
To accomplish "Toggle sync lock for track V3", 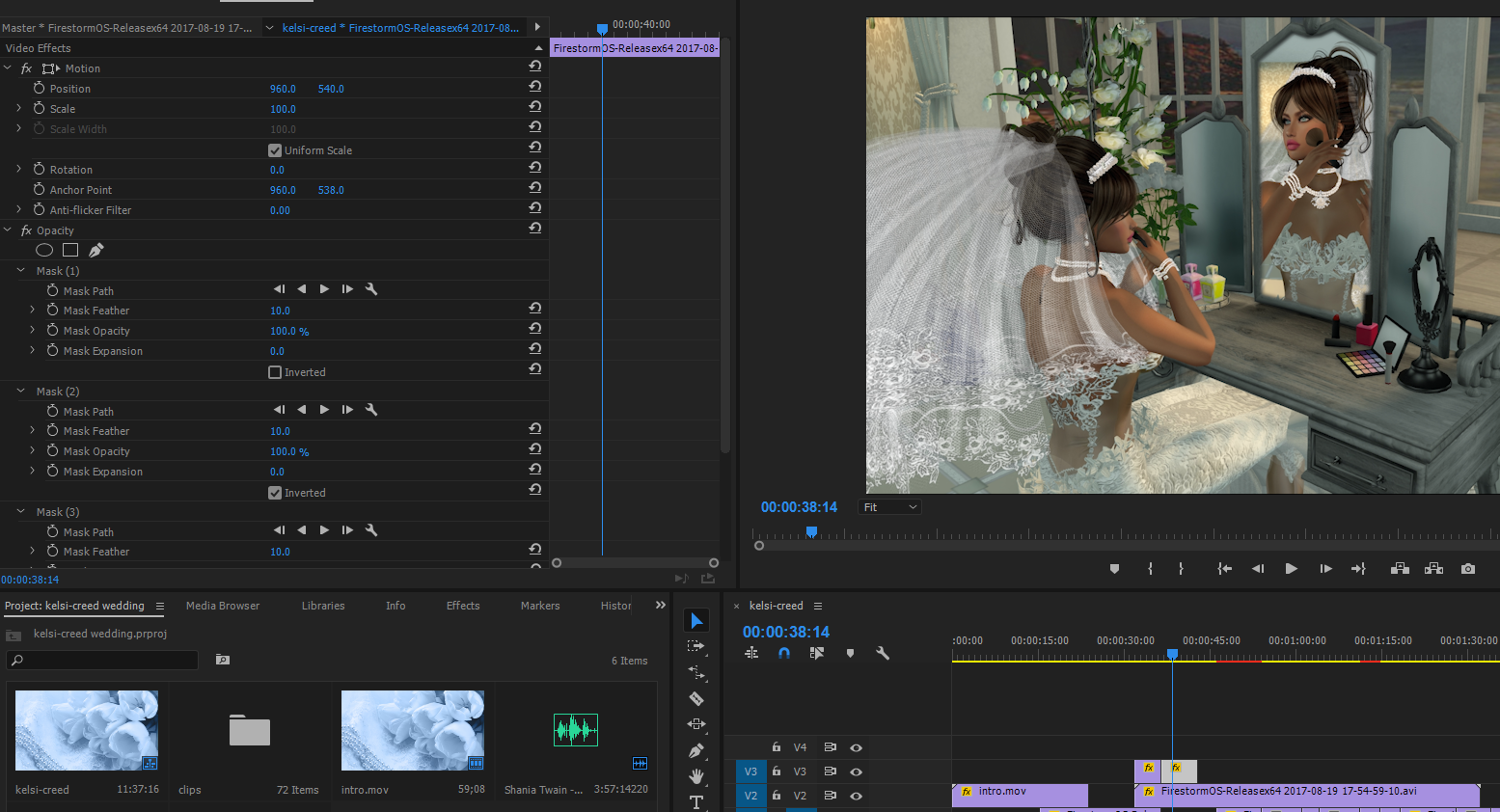I will pyautogui.click(x=830, y=771).
